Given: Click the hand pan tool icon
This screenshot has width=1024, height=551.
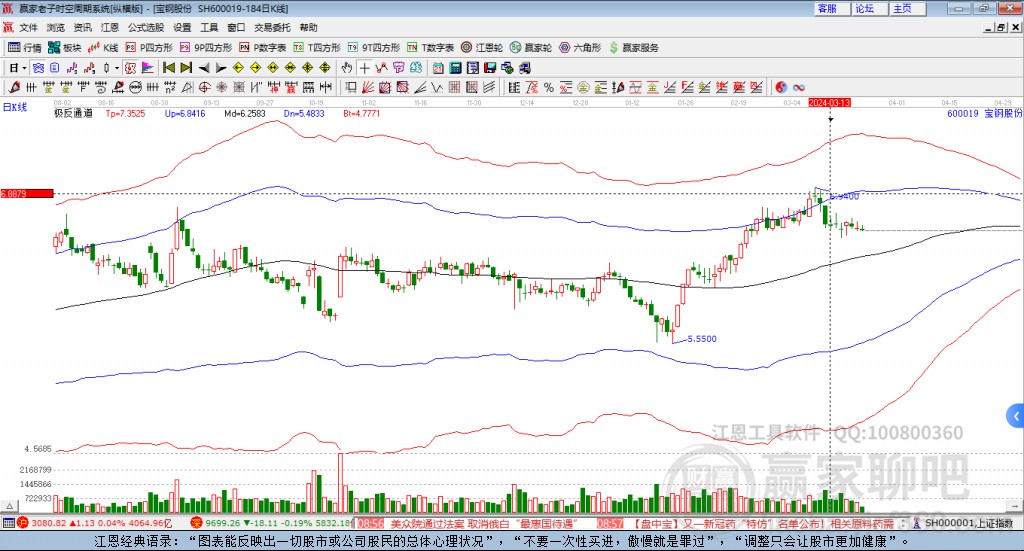Looking at the screenshot, I should point(347,68).
